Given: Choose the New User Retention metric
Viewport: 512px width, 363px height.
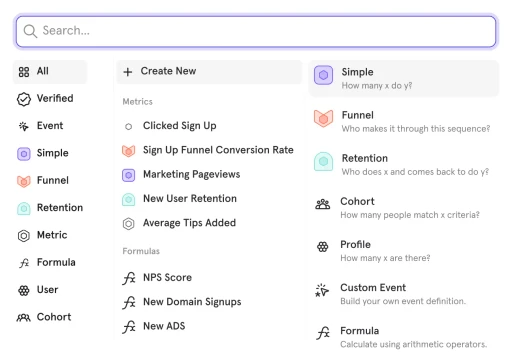Looking at the screenshot, I should click(x=190, y=199).
